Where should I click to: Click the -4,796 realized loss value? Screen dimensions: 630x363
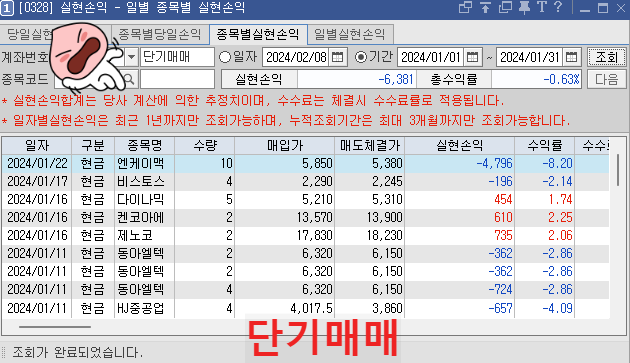point(494,164)
